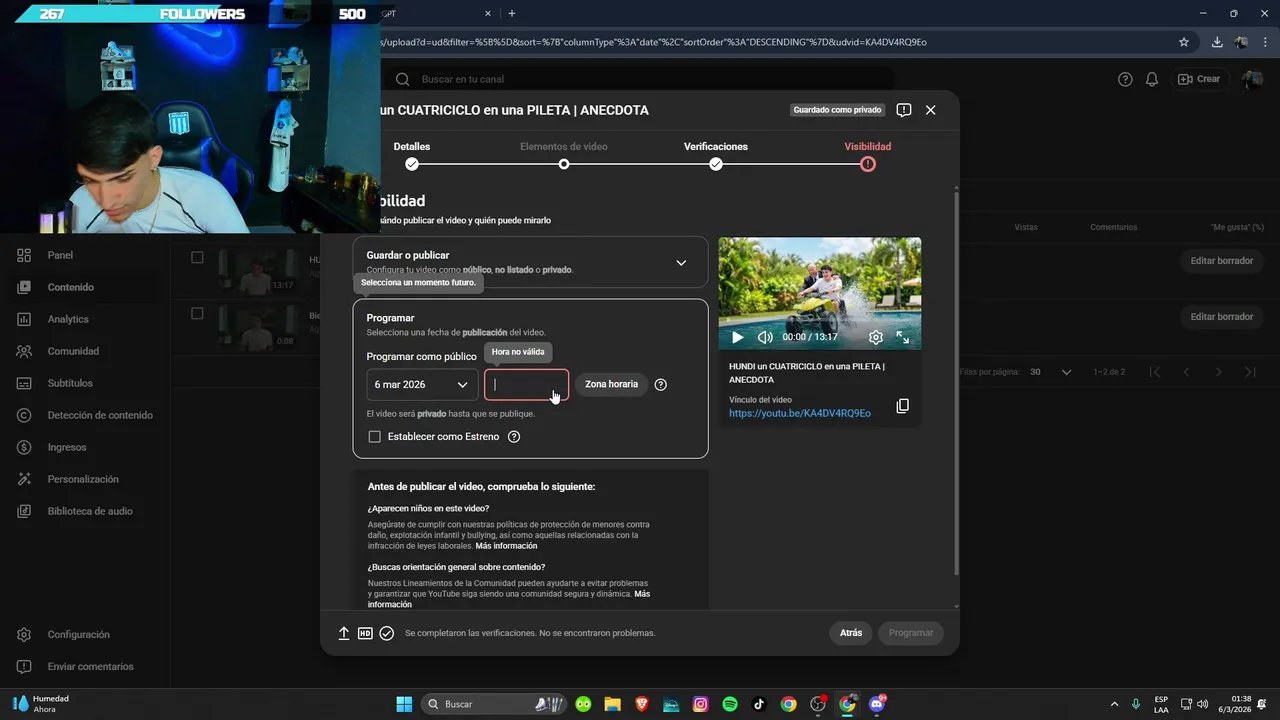Click the HD processing icon
The height and width of the screenshot is (720, 1280).
coord(365,633)
